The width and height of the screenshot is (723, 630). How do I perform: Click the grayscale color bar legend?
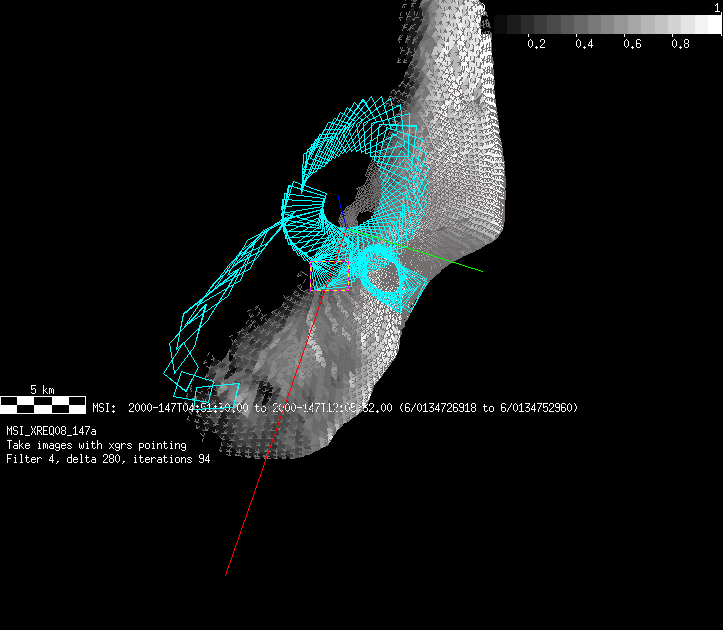tap(607, 24)
